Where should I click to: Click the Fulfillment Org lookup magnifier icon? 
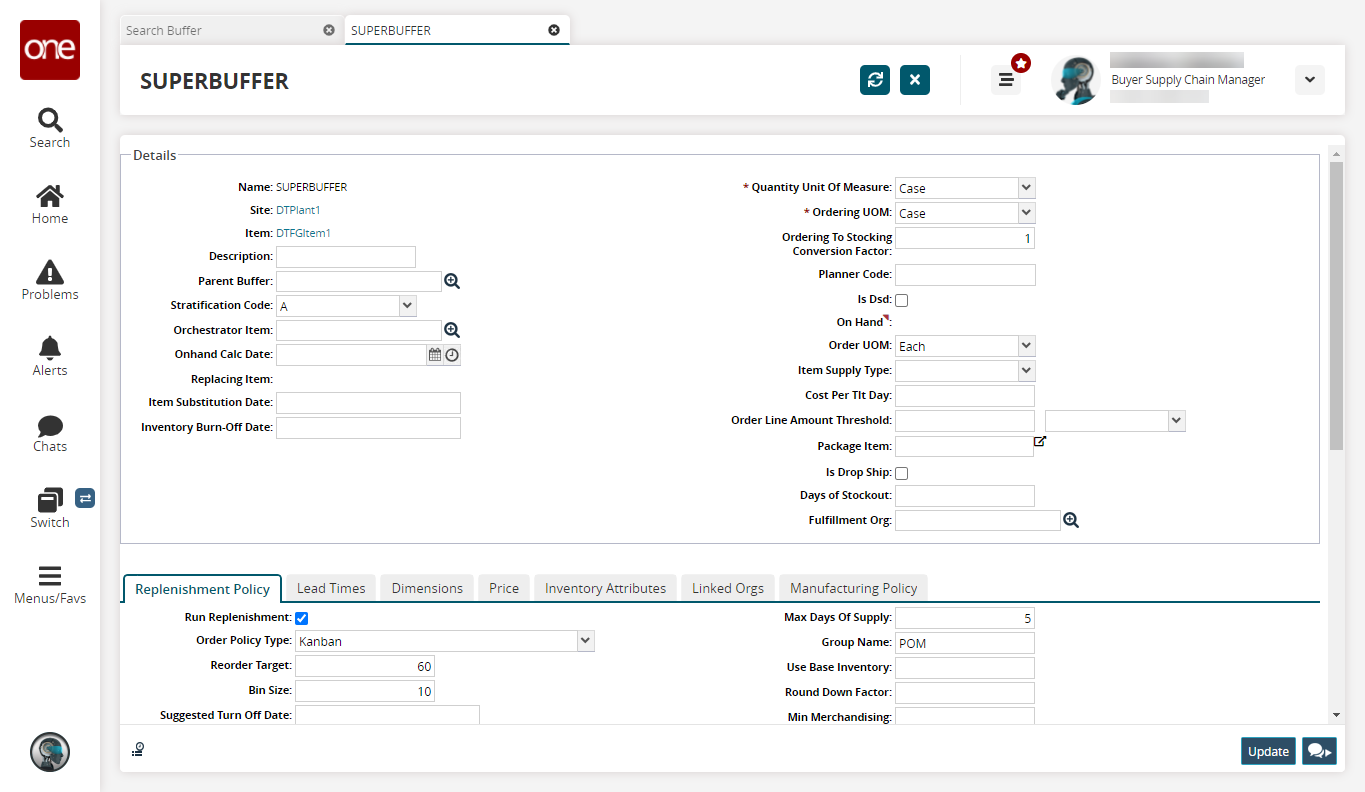pyautogui.click(x=1071, y=521)
